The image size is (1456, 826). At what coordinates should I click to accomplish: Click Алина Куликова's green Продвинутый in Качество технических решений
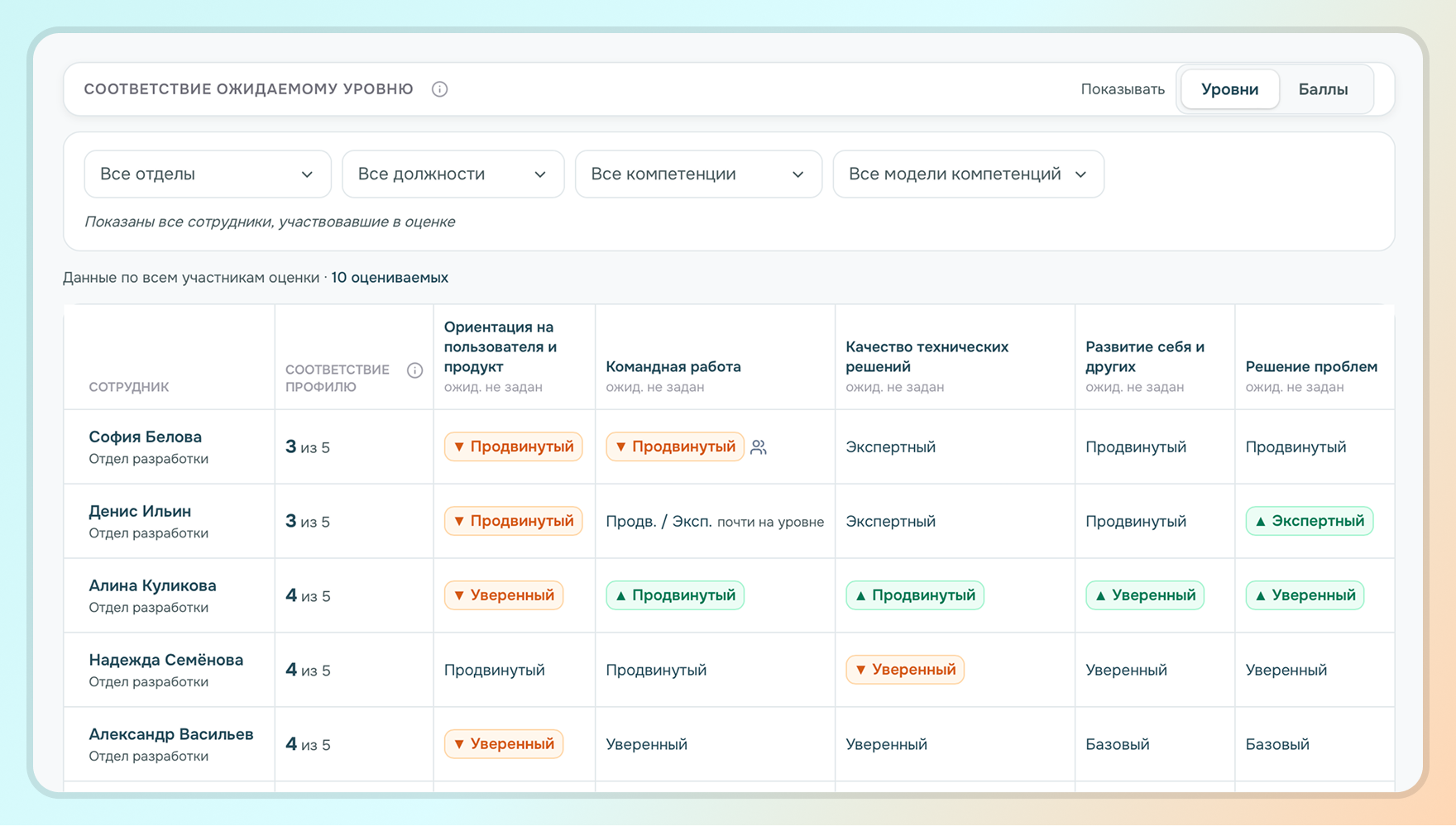pyautogui.click(x=915, y=595)
